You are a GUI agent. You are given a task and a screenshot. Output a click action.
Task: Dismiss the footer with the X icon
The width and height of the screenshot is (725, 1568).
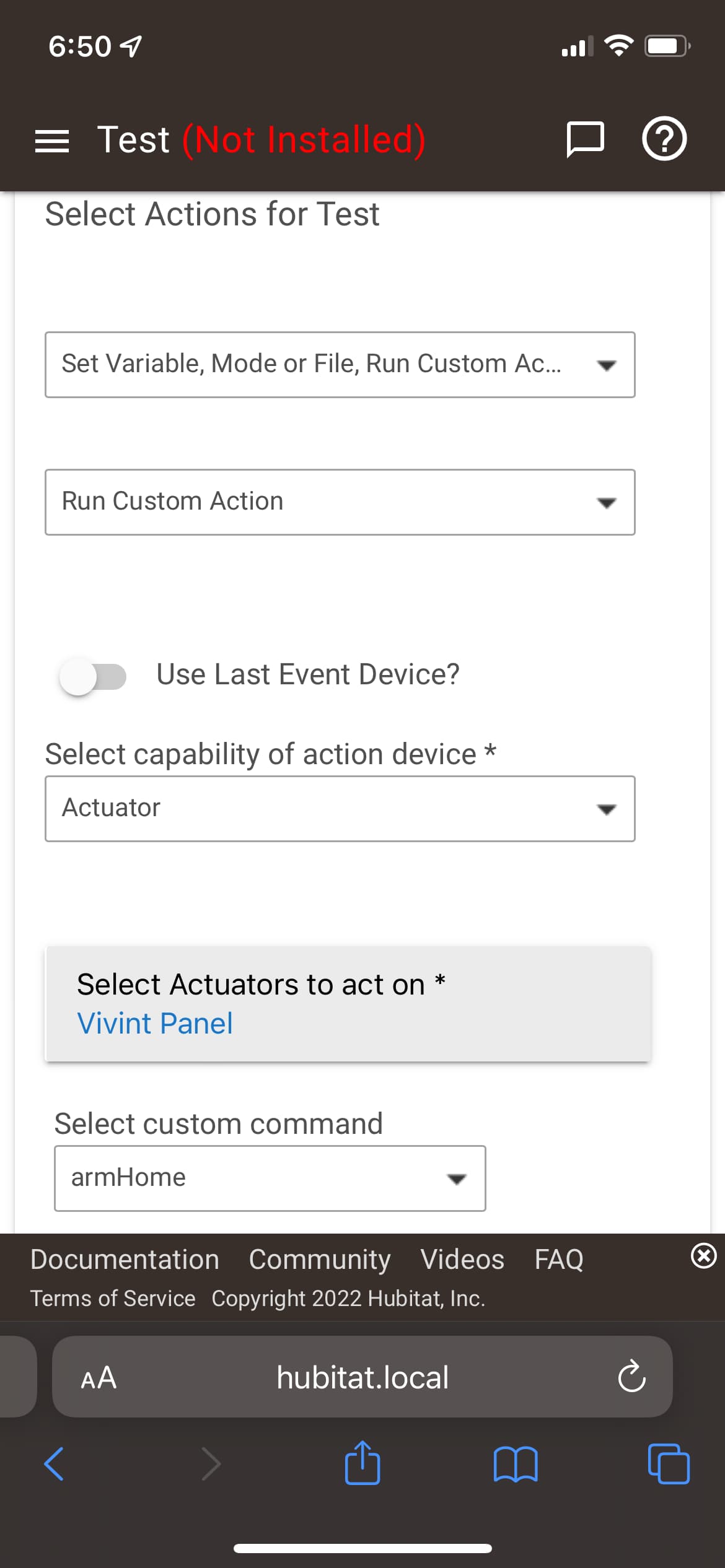pos(703,1256)
